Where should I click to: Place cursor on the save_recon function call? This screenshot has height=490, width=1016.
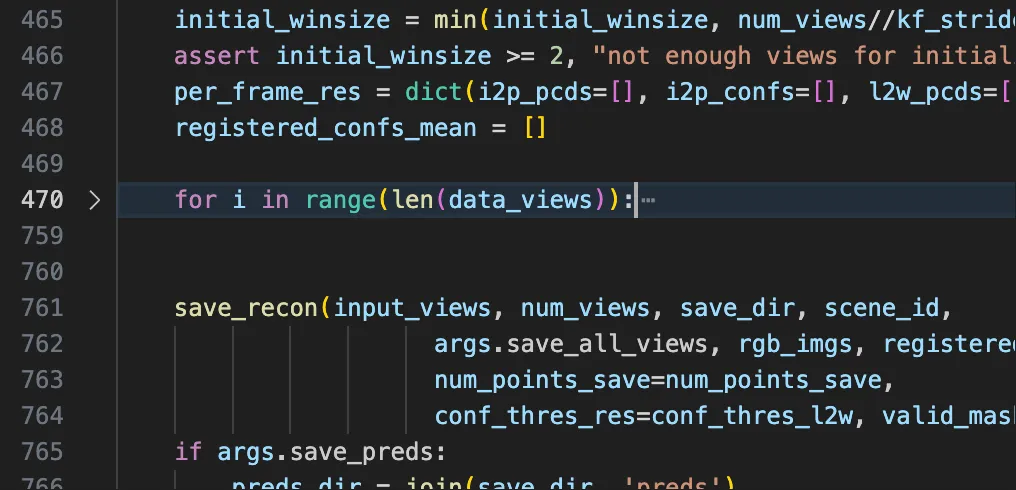(x=247, y=307)
